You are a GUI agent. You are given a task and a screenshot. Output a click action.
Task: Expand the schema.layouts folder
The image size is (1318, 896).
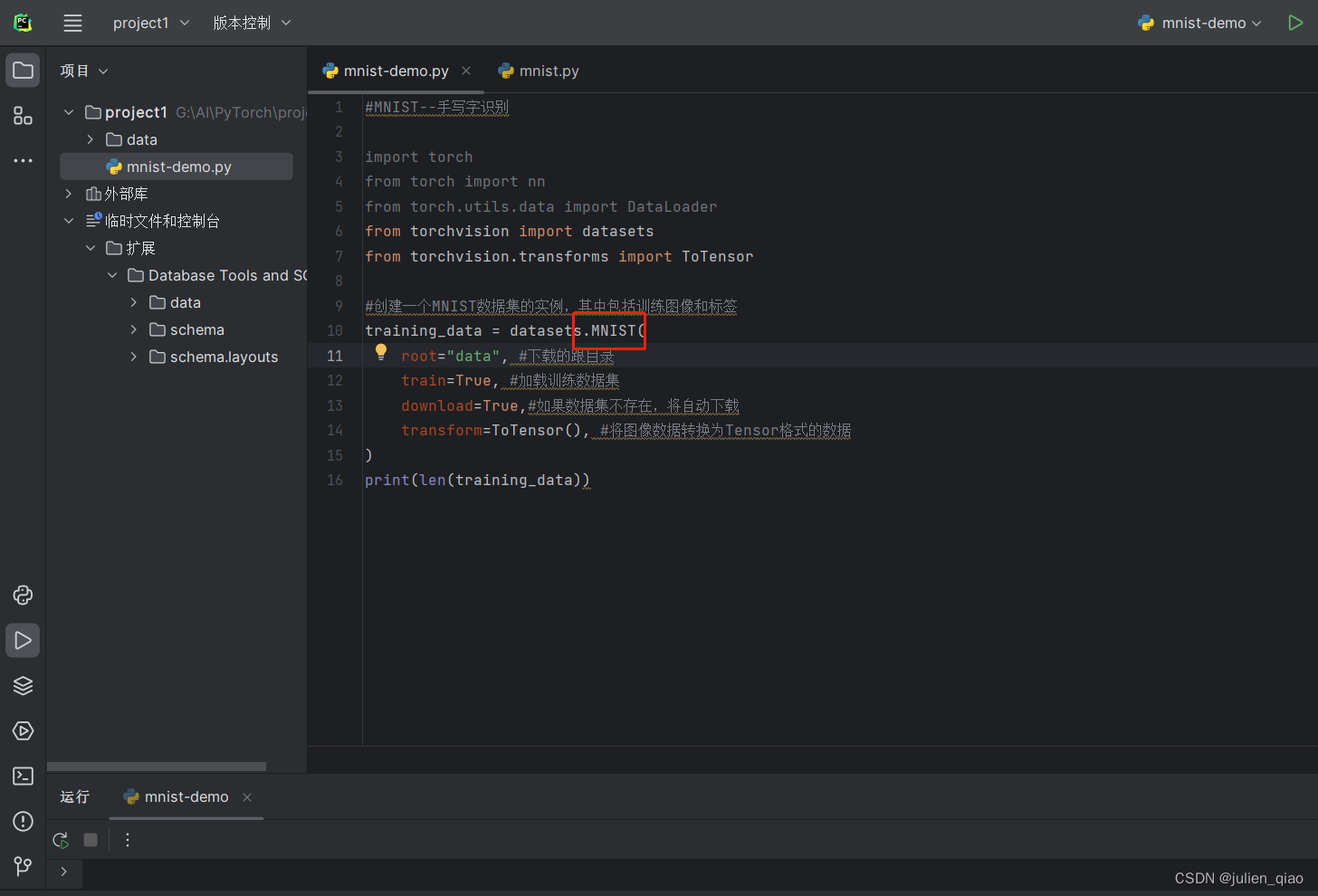click(x=134, y=357)
